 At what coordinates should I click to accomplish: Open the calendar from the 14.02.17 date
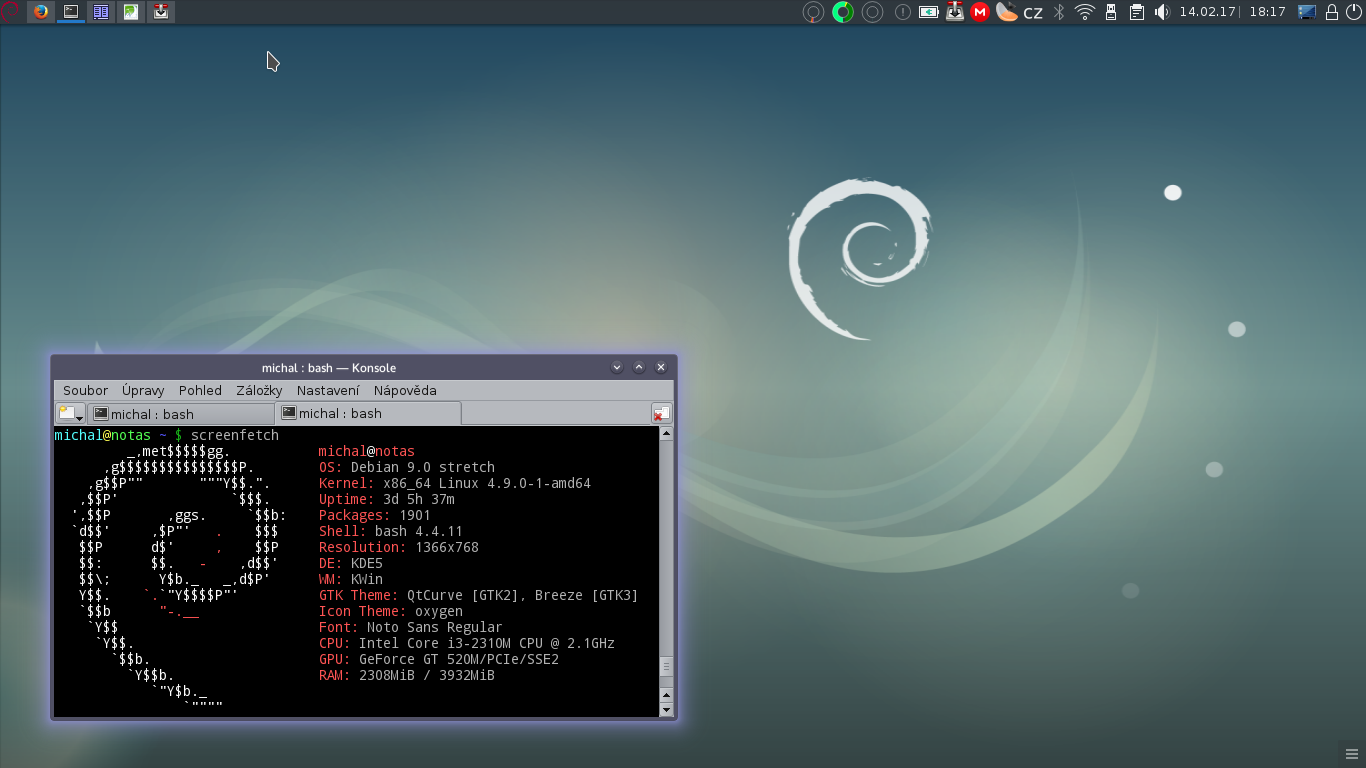(x=1207, y=12)
